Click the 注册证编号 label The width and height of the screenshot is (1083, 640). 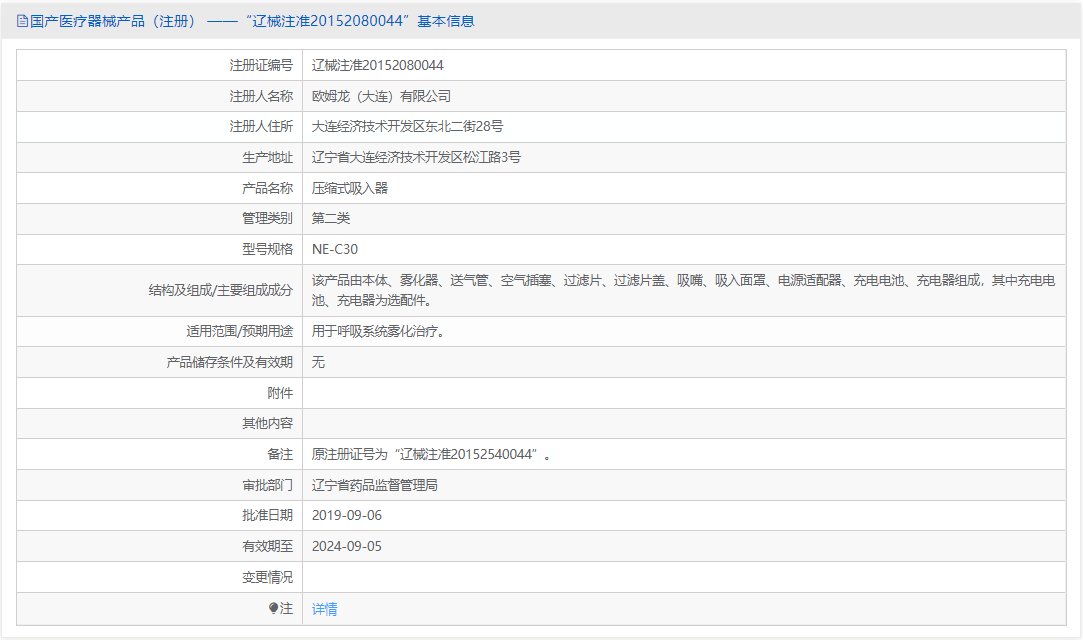click(x=261, y=66)
